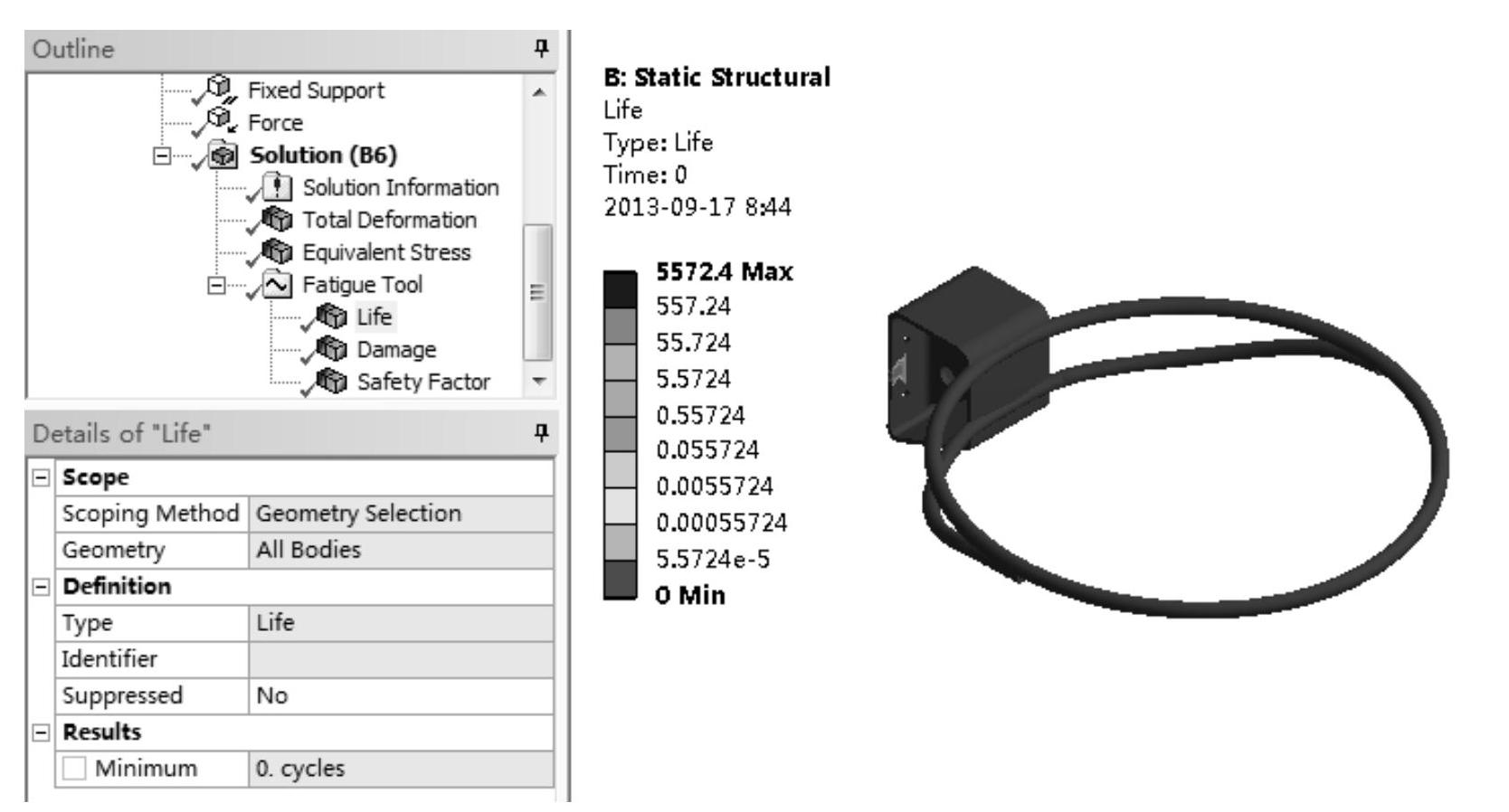Select the Solution (B6) node icon
Viewport: 1509px width, 812px height.
(x=223, y=155)
